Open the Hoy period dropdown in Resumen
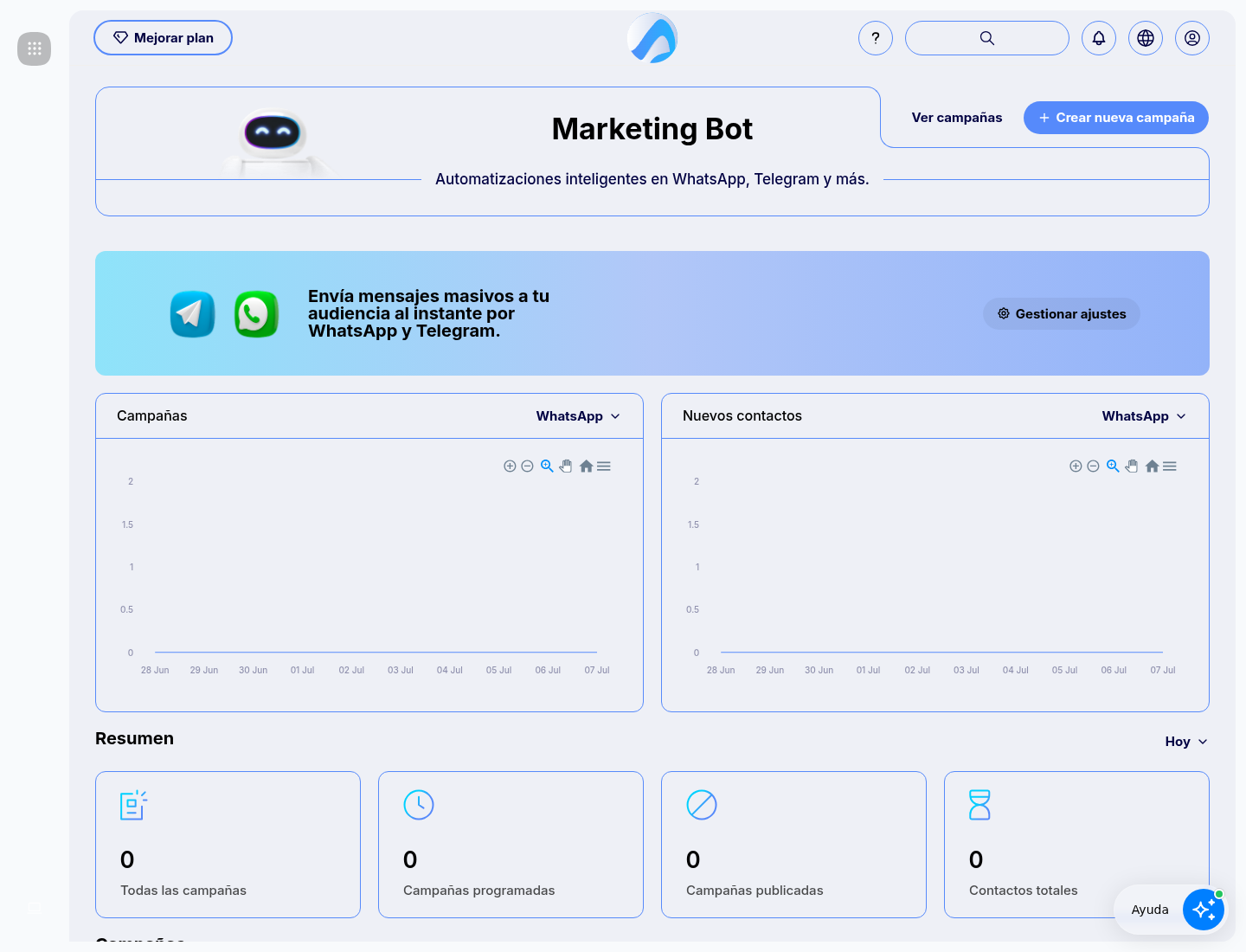 click(x=1186, y=742)
